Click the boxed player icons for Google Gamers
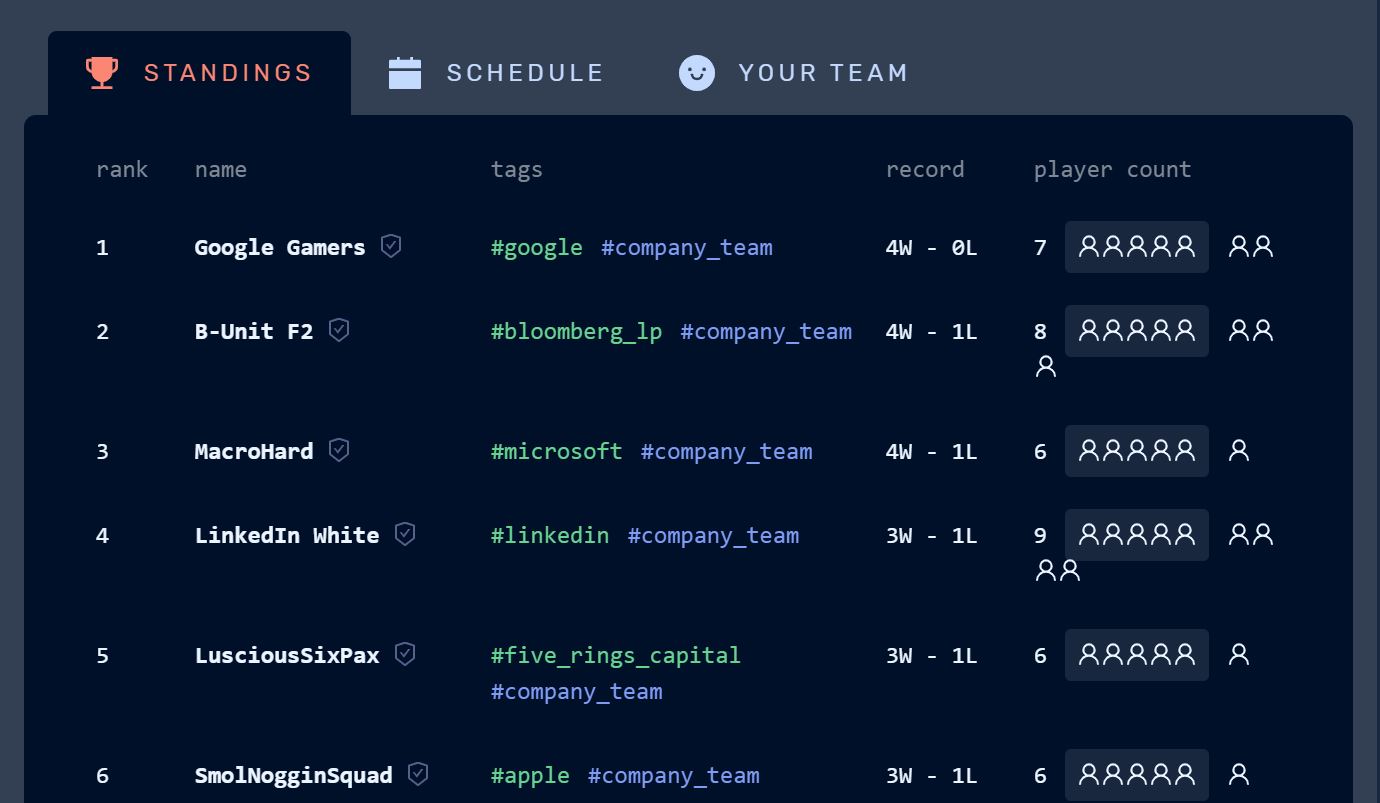1380x803 pixels. [x=1137, y=247]
